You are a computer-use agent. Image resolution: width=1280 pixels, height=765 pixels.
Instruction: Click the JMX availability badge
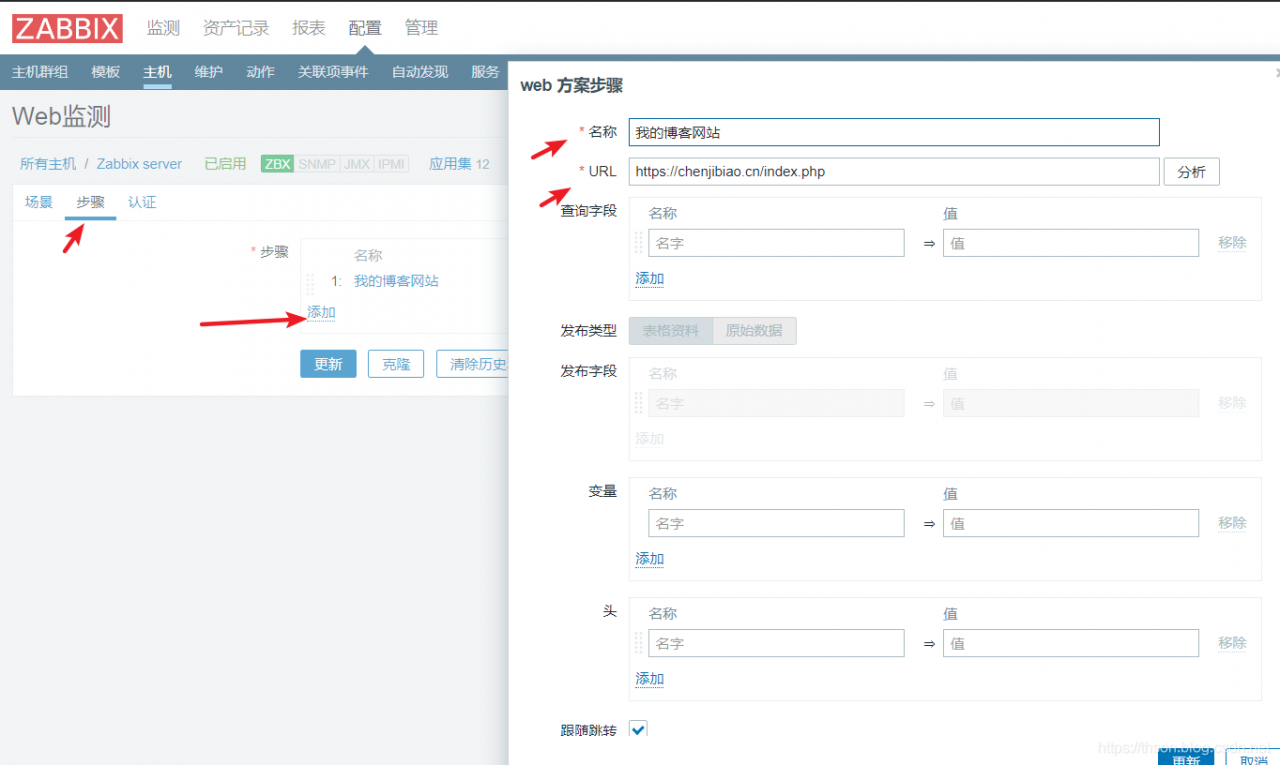tap(356, 164)
